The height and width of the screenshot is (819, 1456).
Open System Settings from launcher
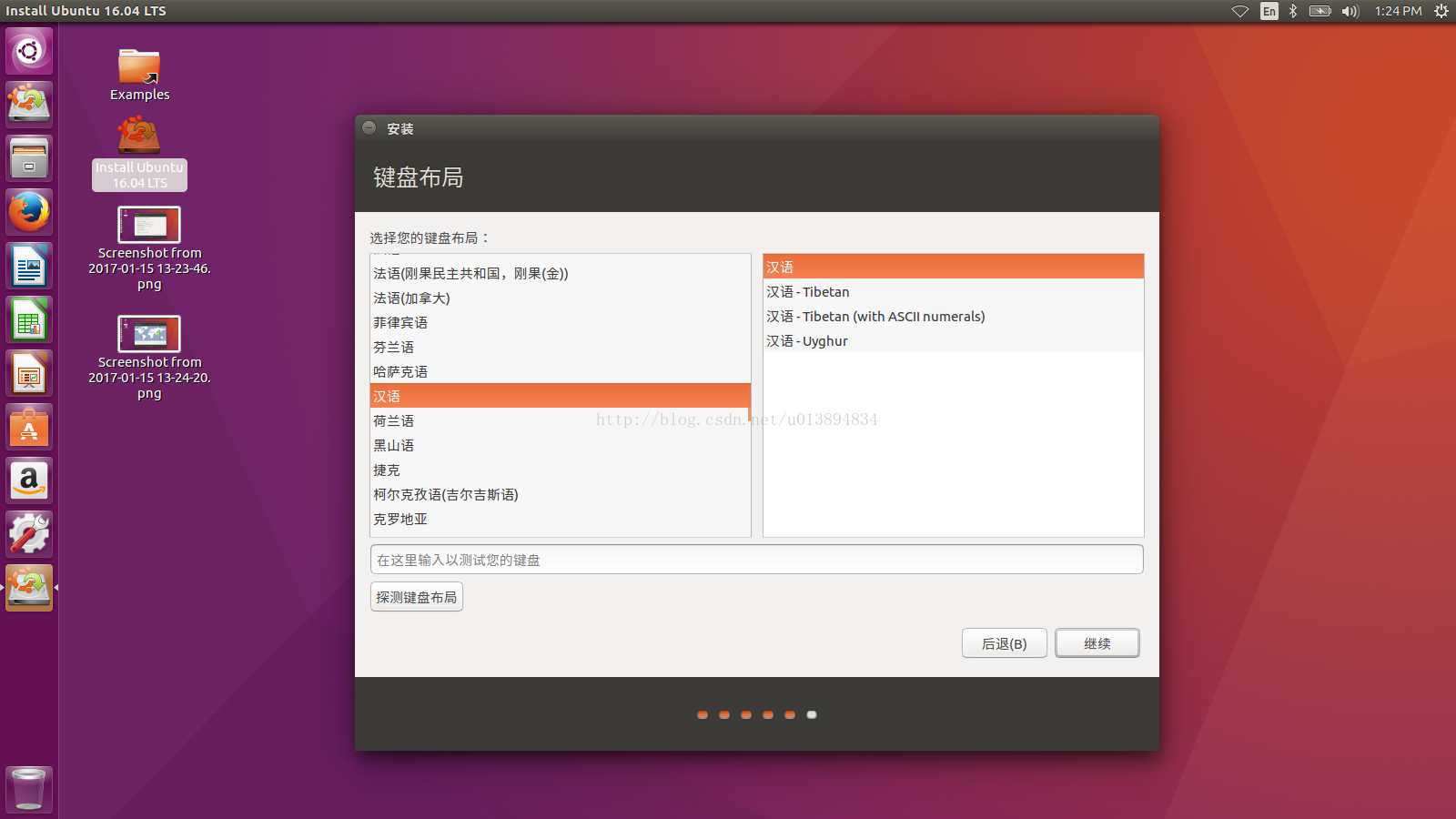[x=29, y=534]
